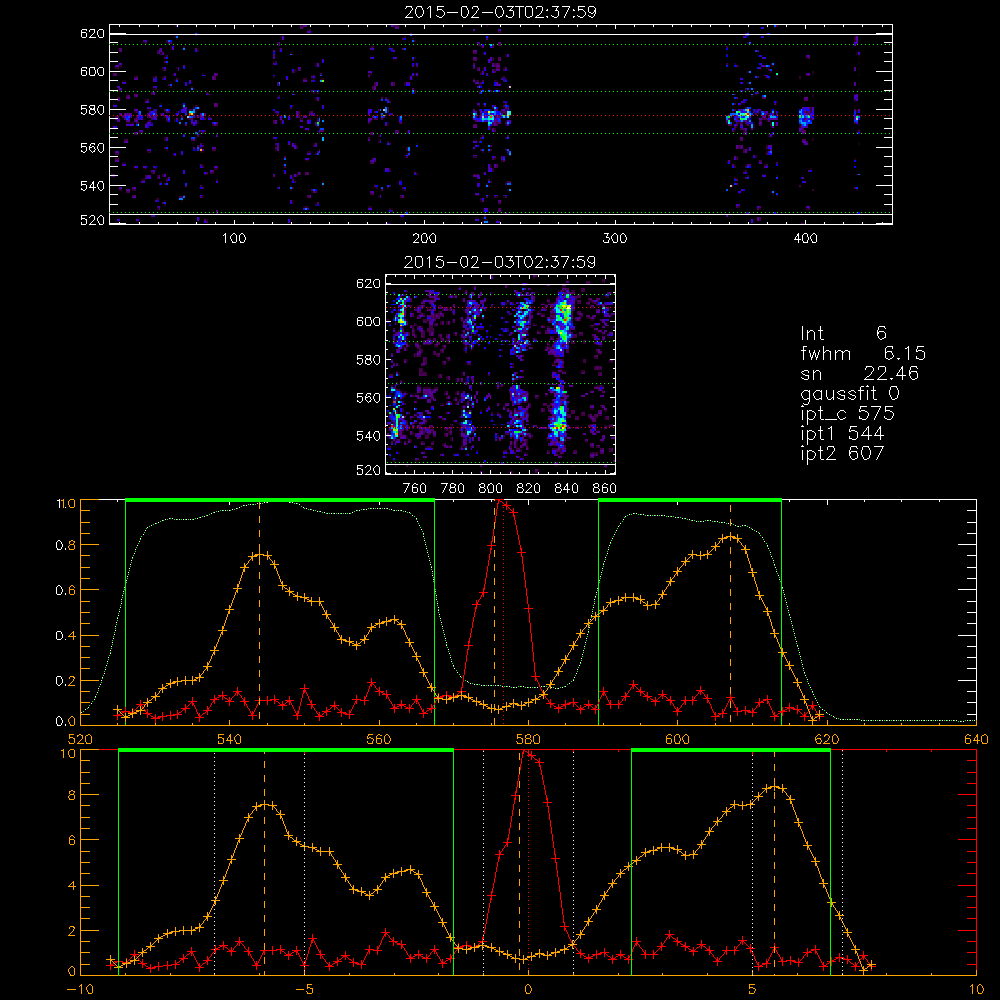Select the 'fwhm 6.15' readout line

coord(863,353)
